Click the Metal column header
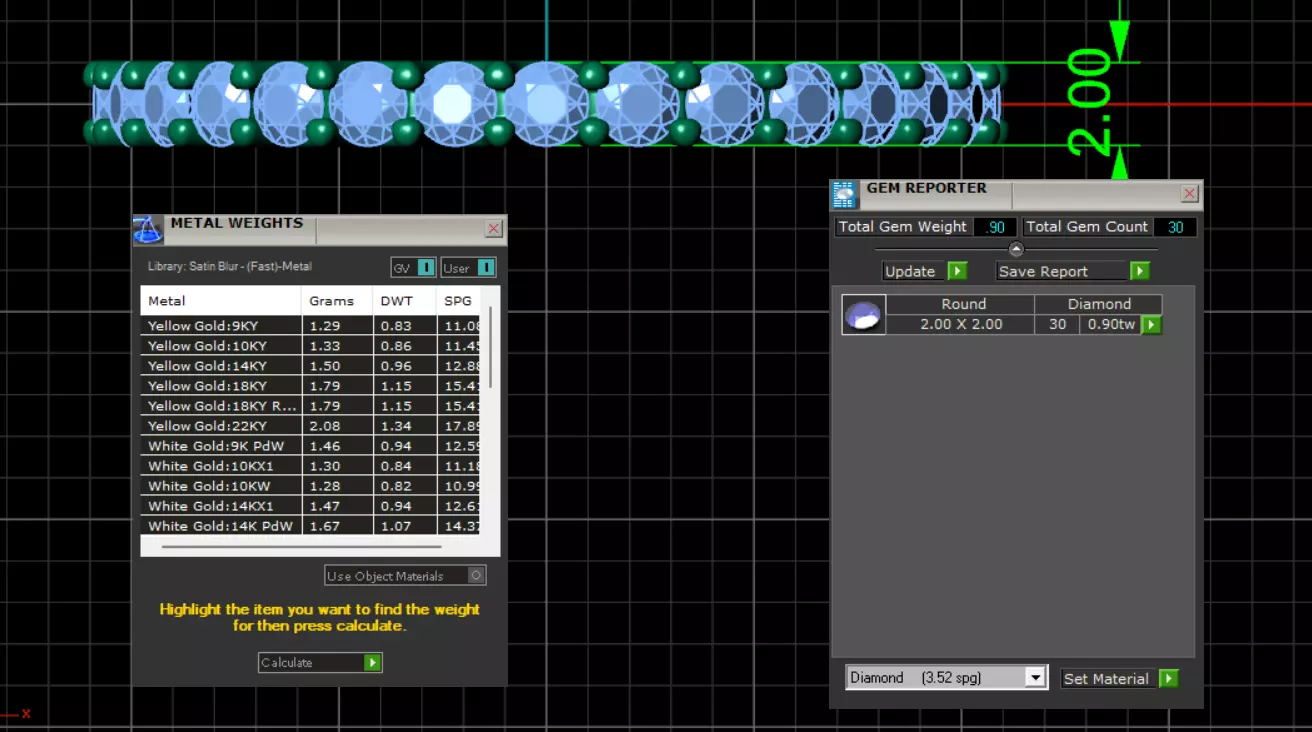1312x732 pixels. 221,300
